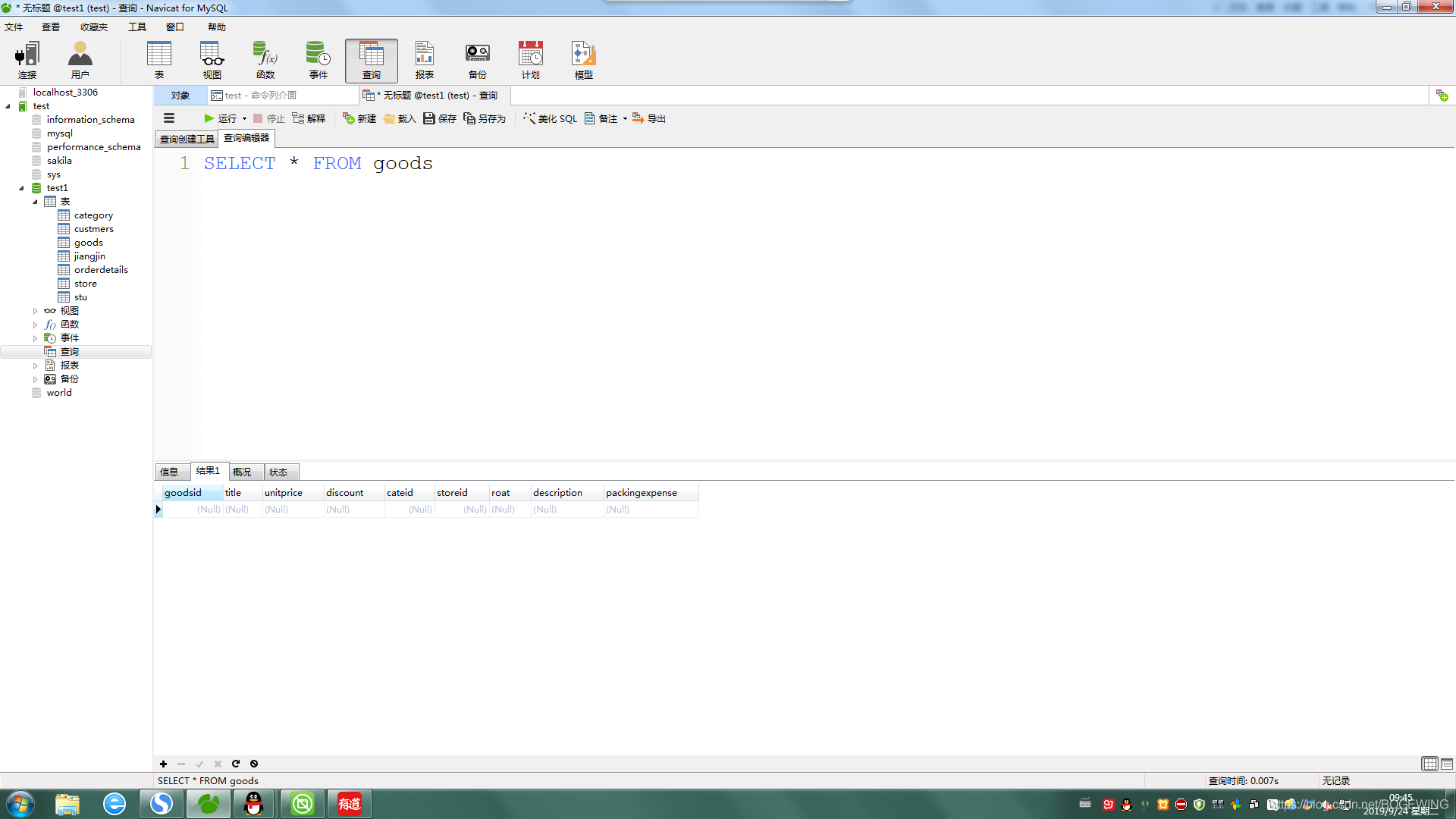Run the query with 运行 button
The height and width of the screenshot is (819, 1456).
coord(221,118)
